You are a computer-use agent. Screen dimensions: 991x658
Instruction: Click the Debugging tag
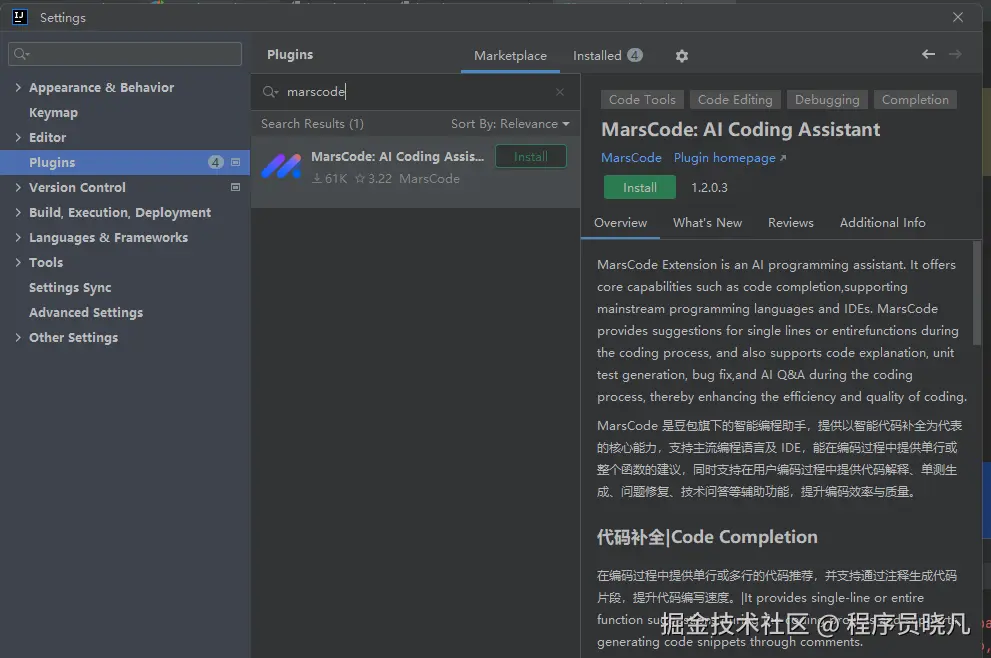[827, 100]
